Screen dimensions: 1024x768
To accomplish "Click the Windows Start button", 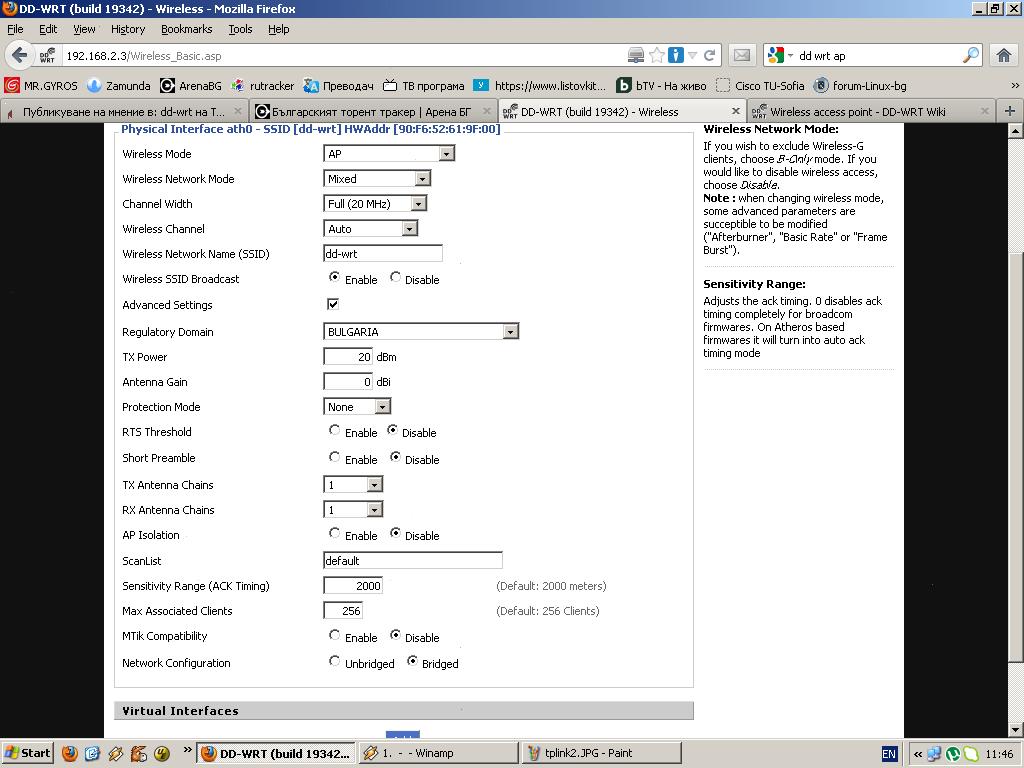I will [28, 753].
